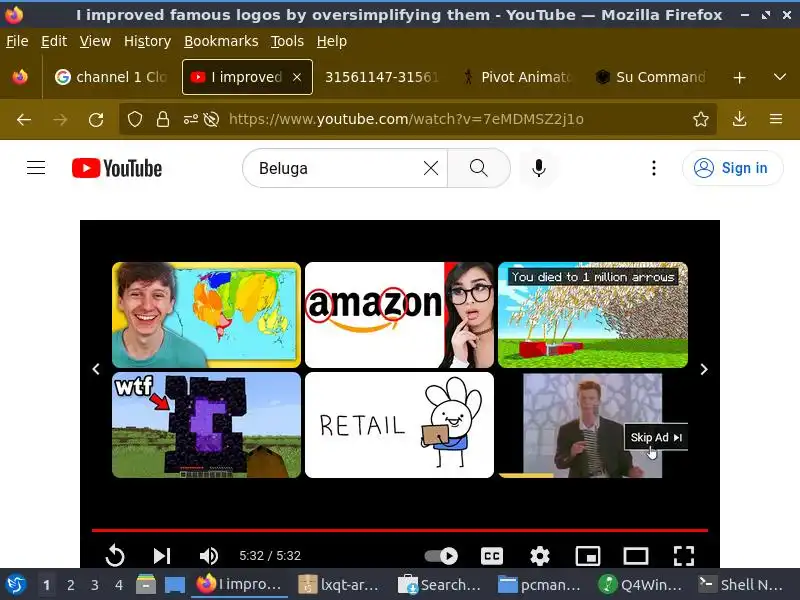Image resolution: width=800 pixels, height=600 pixels.
Task: Switch to Pivot Animator tab
Action: point(518,77)
